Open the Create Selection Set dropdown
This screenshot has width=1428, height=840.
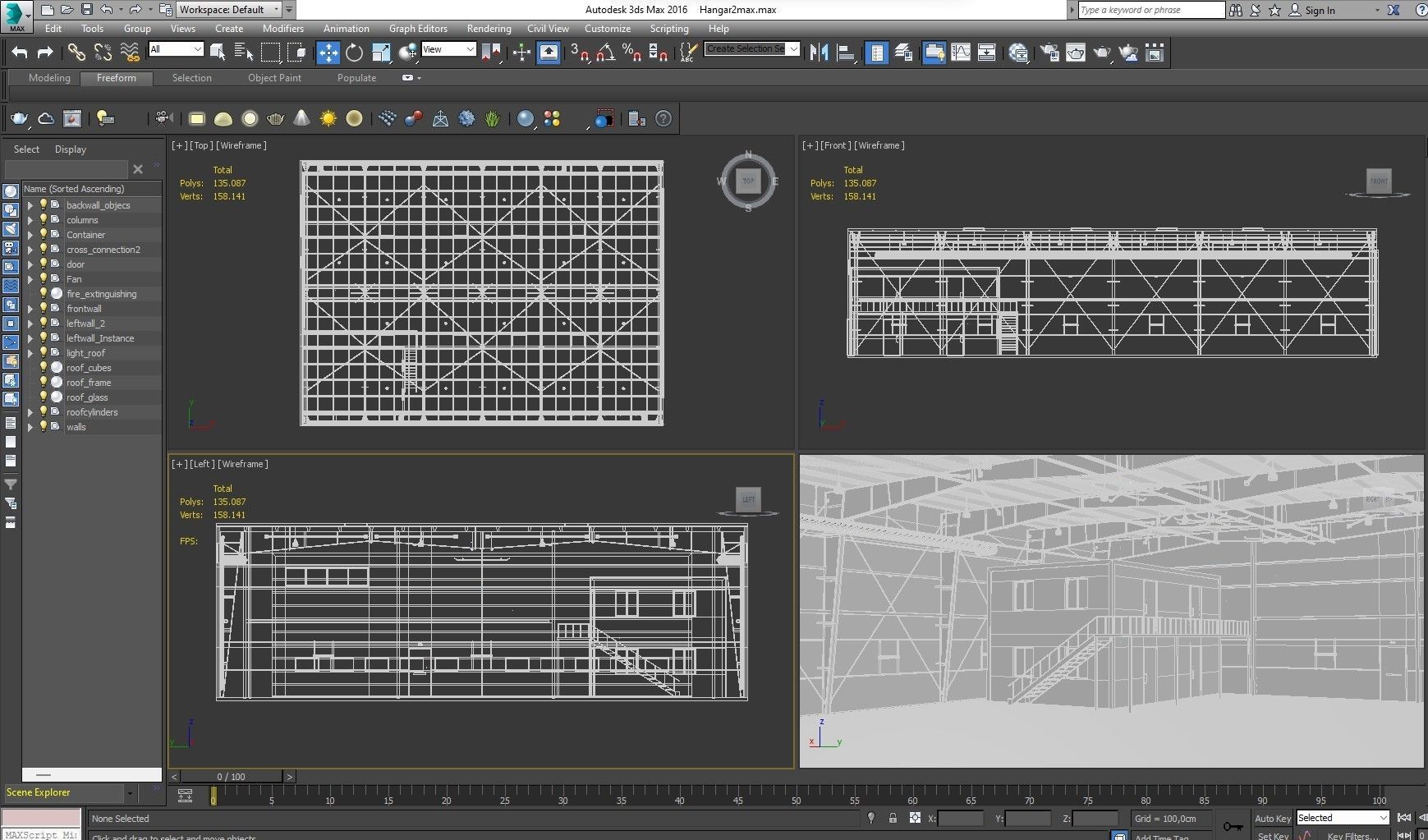pos(752,49)
